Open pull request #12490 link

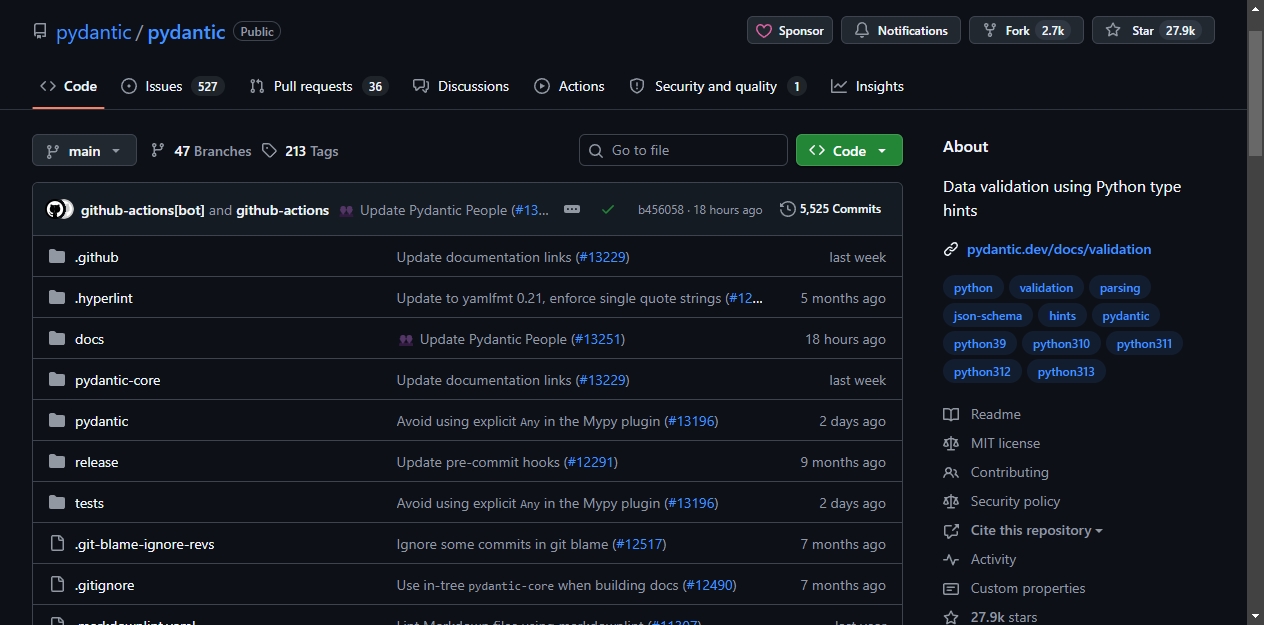click(x=709, y=585)
